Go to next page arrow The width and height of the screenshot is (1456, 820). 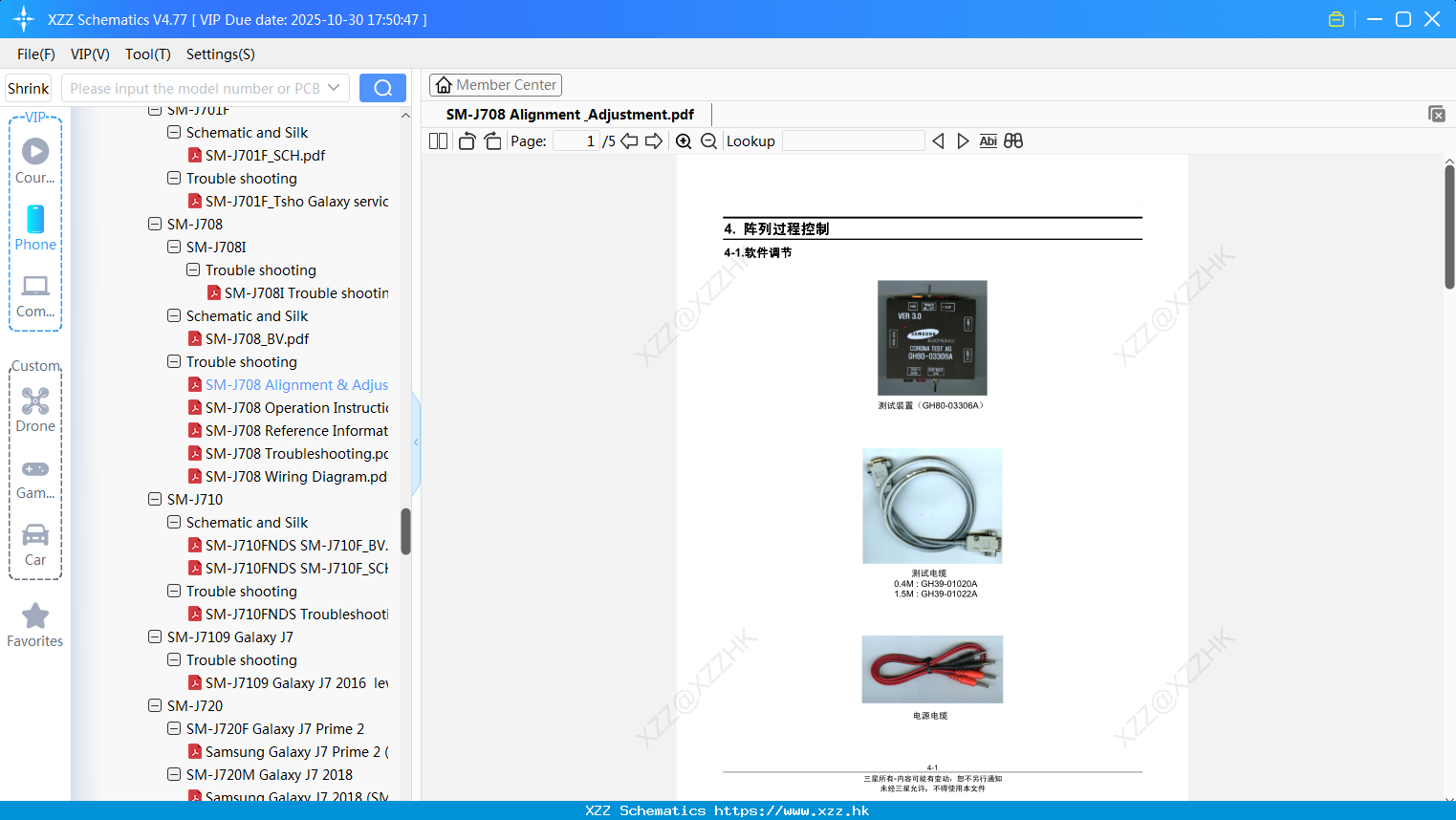[654, 140]
